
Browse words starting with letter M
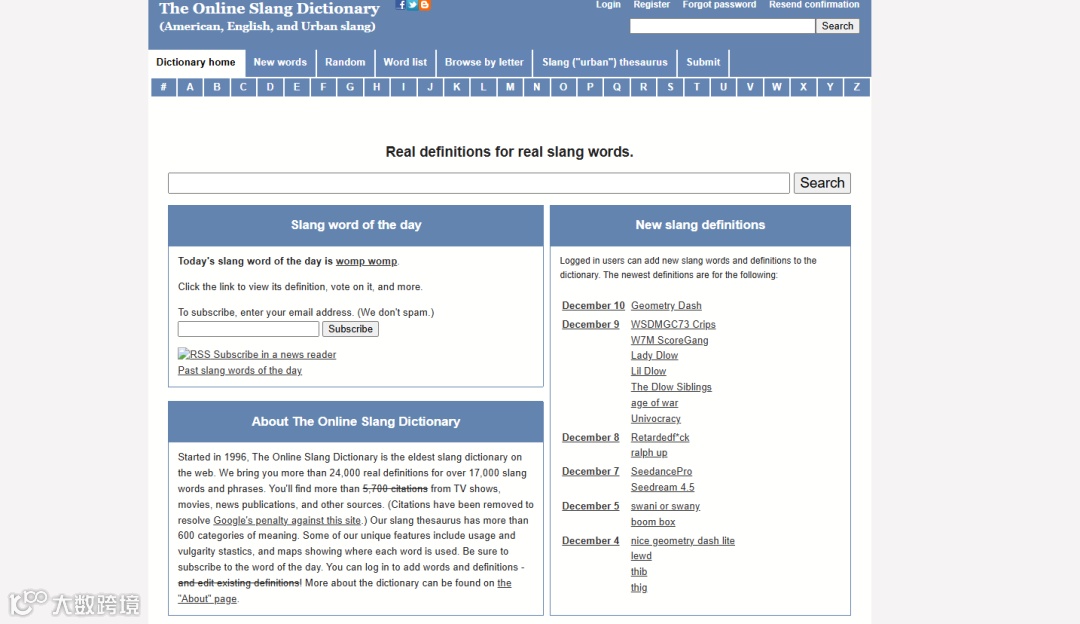coord(510,87)
